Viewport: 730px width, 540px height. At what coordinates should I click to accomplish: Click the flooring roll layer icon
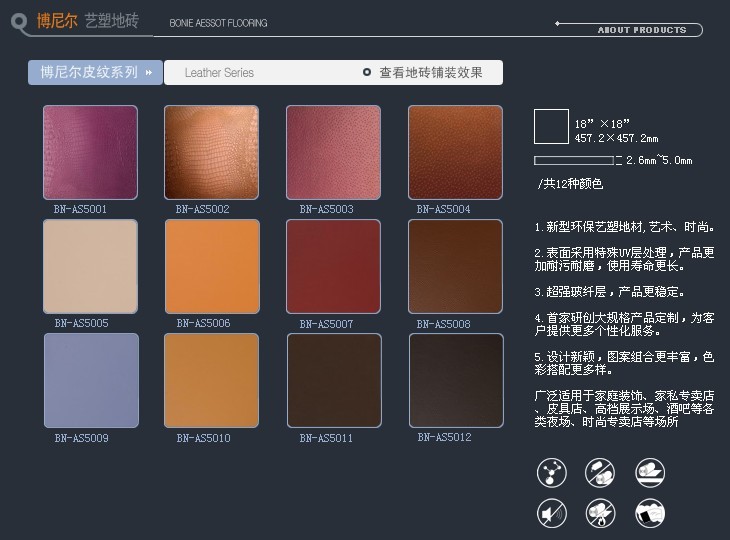click(x=650, y=471)
